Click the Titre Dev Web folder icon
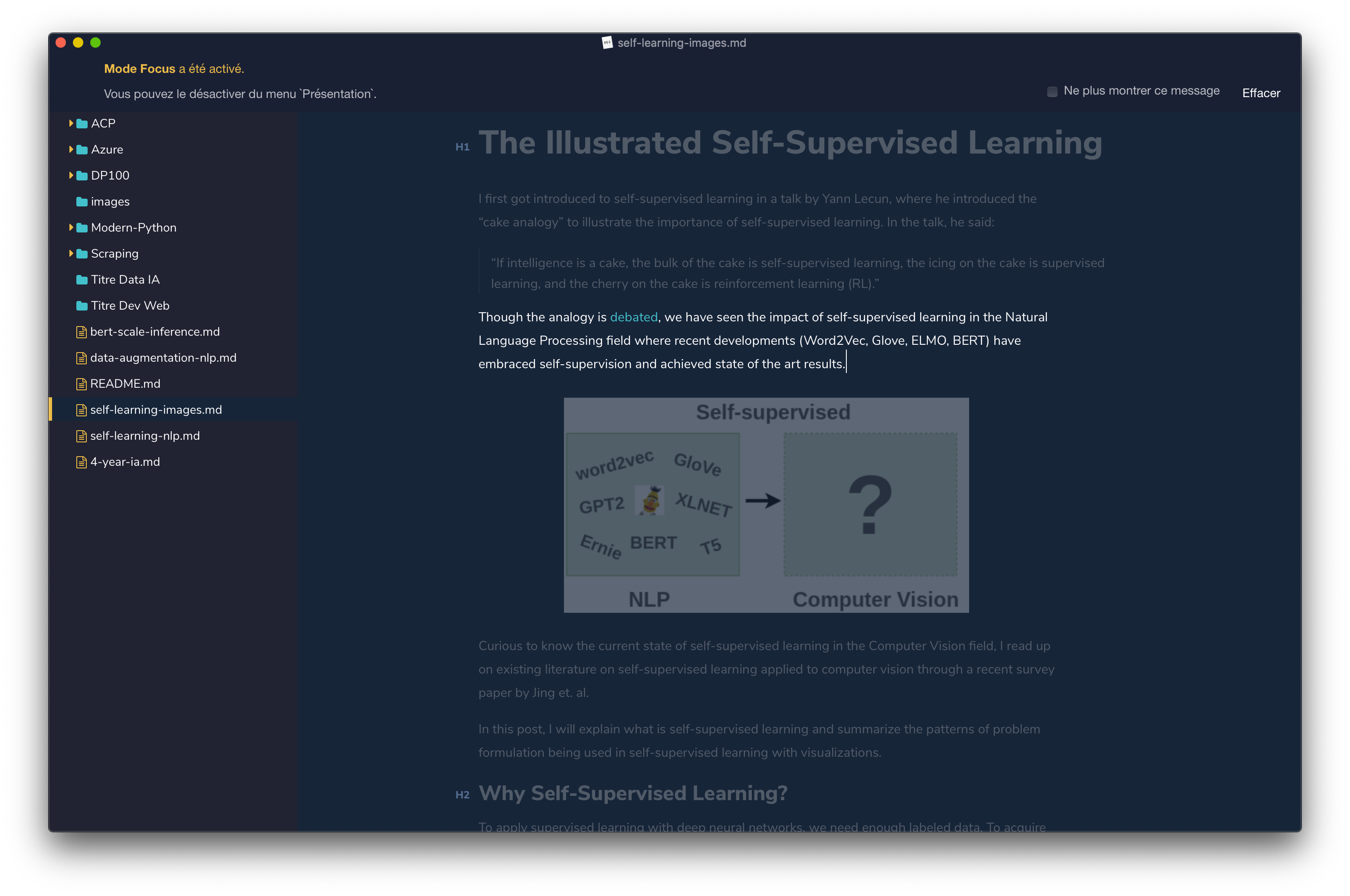Image resolution: width=1350 pixels, height=896 pixels. tap(82, 306)
